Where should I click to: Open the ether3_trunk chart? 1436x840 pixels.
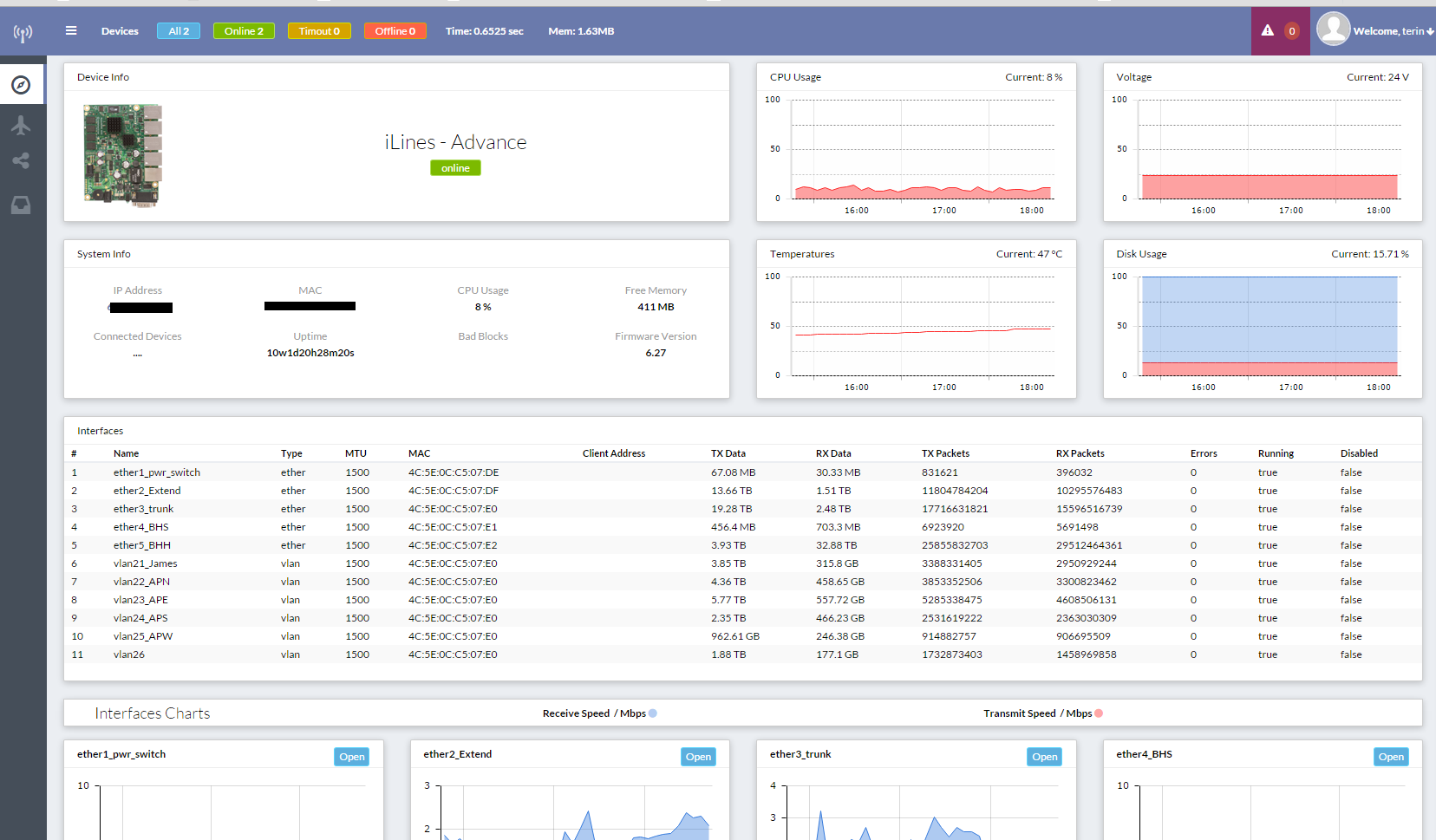click(x=1044, y=757)
